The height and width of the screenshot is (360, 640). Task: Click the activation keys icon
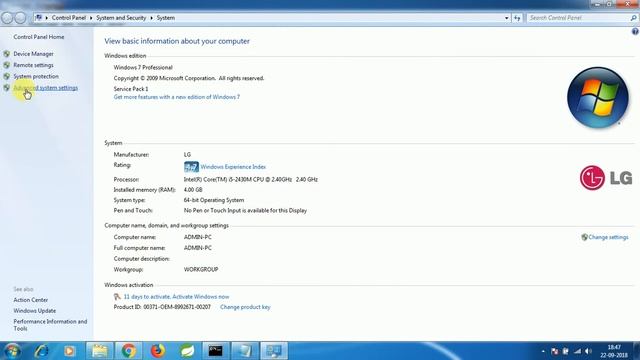point(117,297)
